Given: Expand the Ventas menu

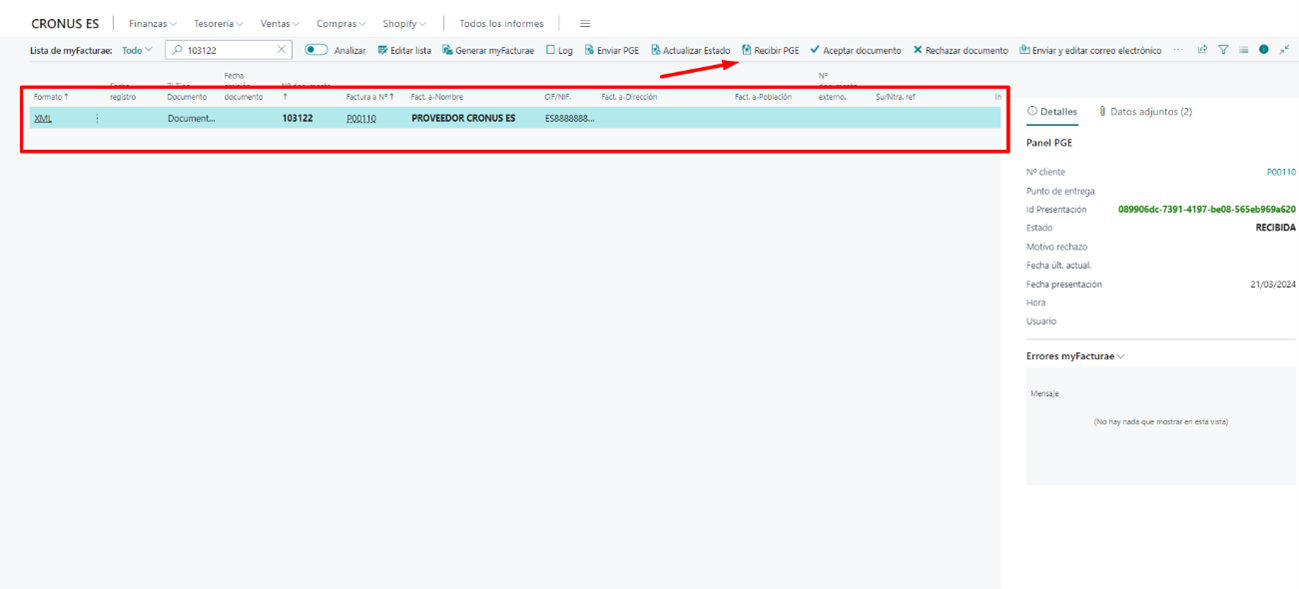Looking at the screenshot, I should point(280,24).
